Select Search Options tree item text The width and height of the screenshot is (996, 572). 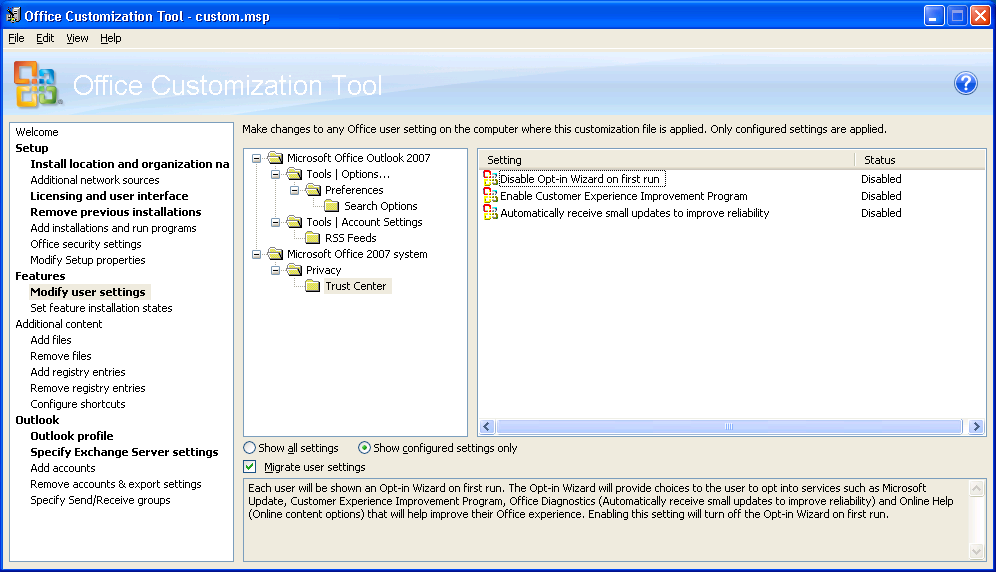(x=380, y=206)
